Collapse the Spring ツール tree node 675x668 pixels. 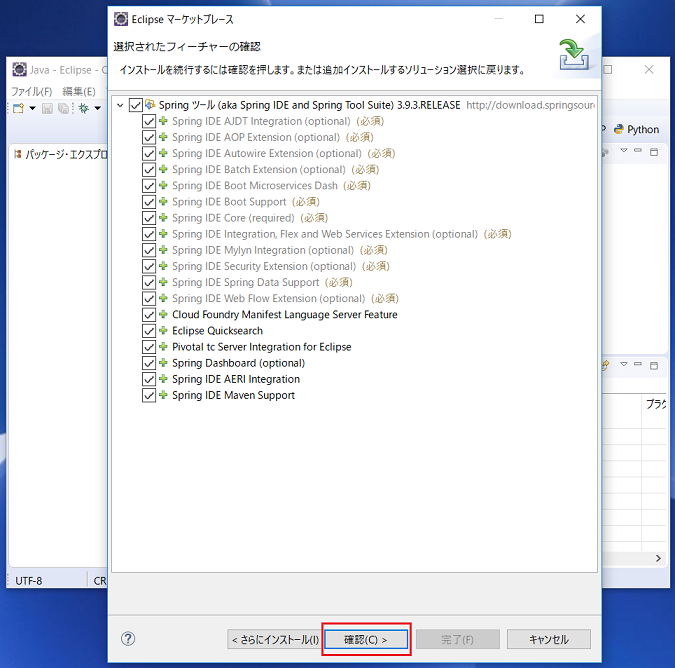click(121, 105)
